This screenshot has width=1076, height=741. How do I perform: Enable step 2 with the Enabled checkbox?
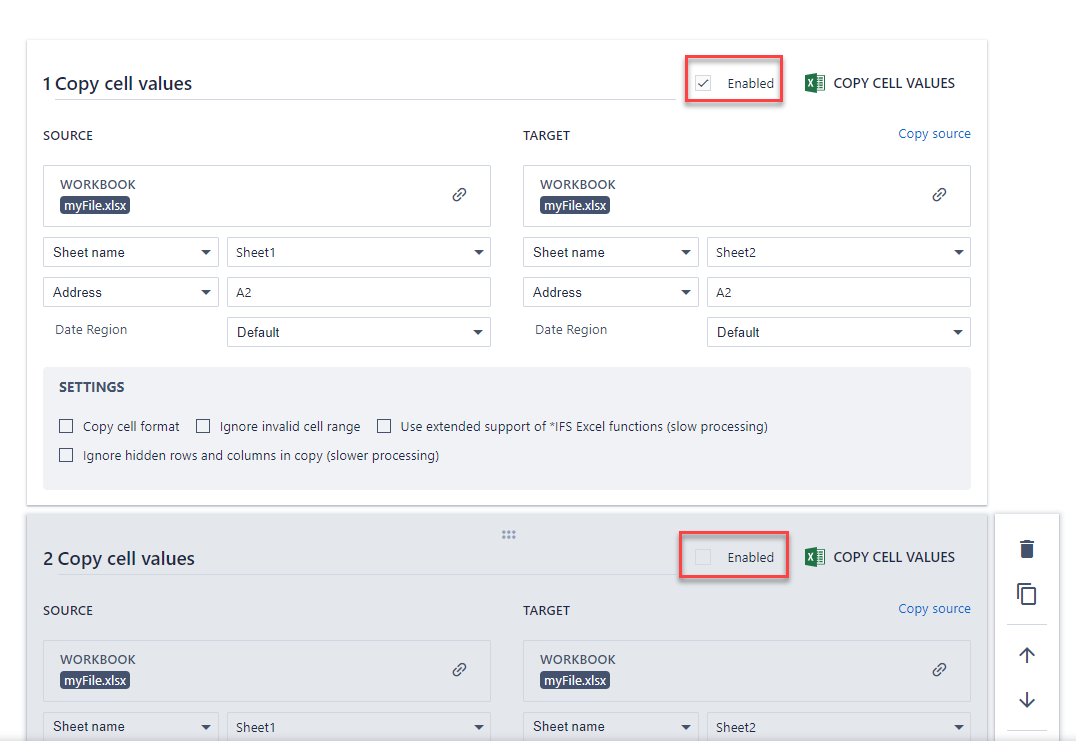703,557
